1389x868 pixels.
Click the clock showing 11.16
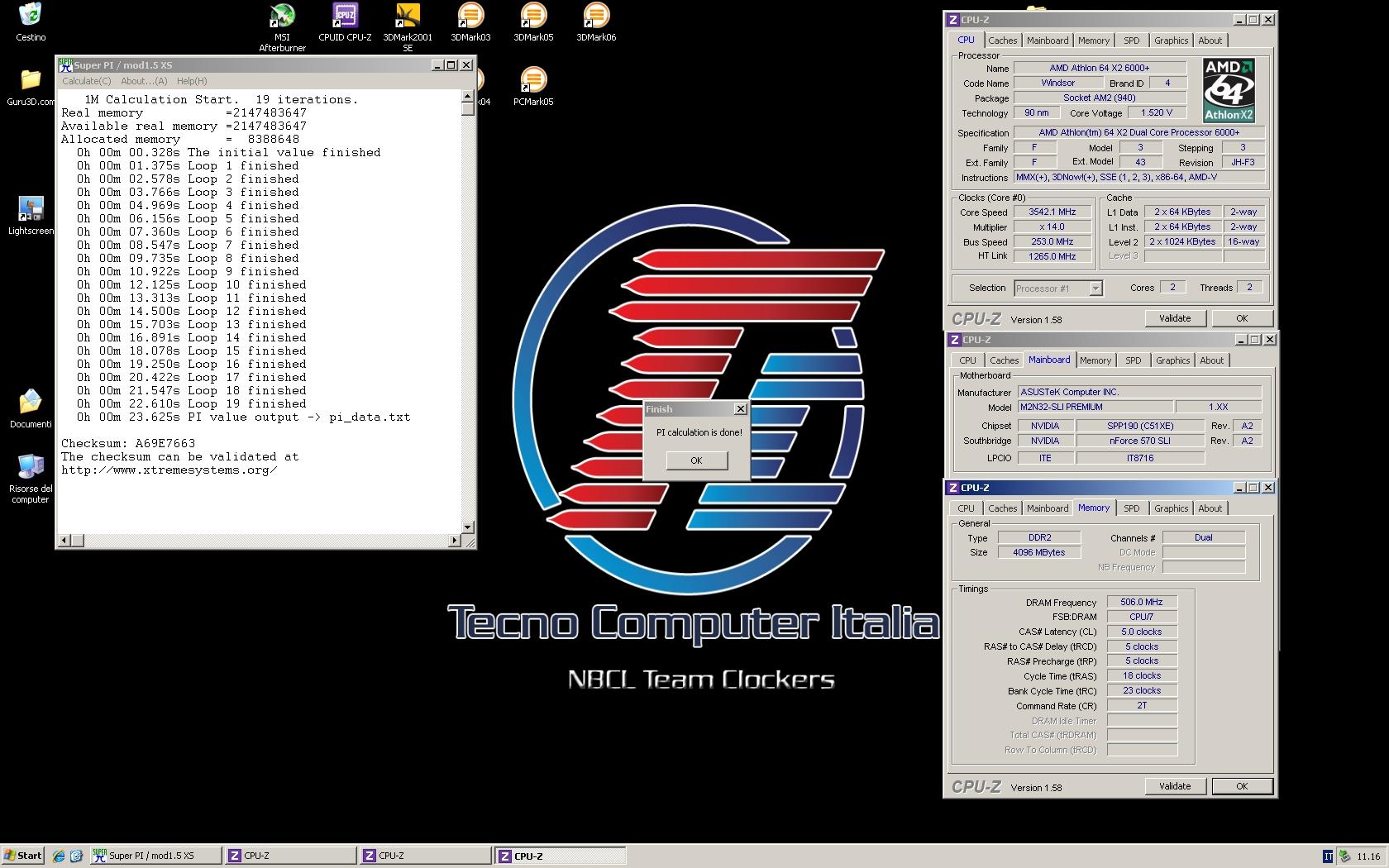click(x=1368, y=856)
